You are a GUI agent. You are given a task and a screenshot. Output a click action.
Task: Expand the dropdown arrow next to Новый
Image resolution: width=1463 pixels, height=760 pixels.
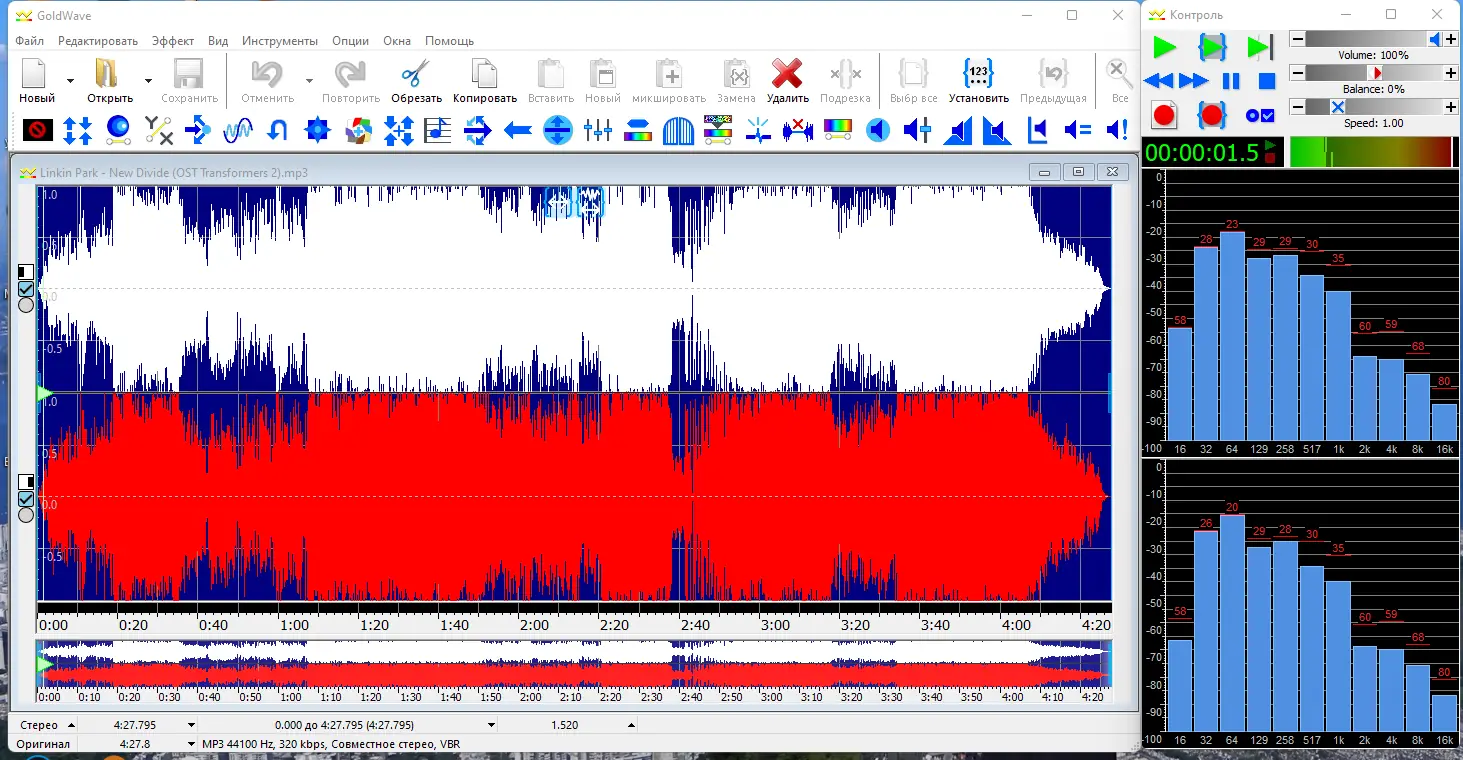(70, 80)
